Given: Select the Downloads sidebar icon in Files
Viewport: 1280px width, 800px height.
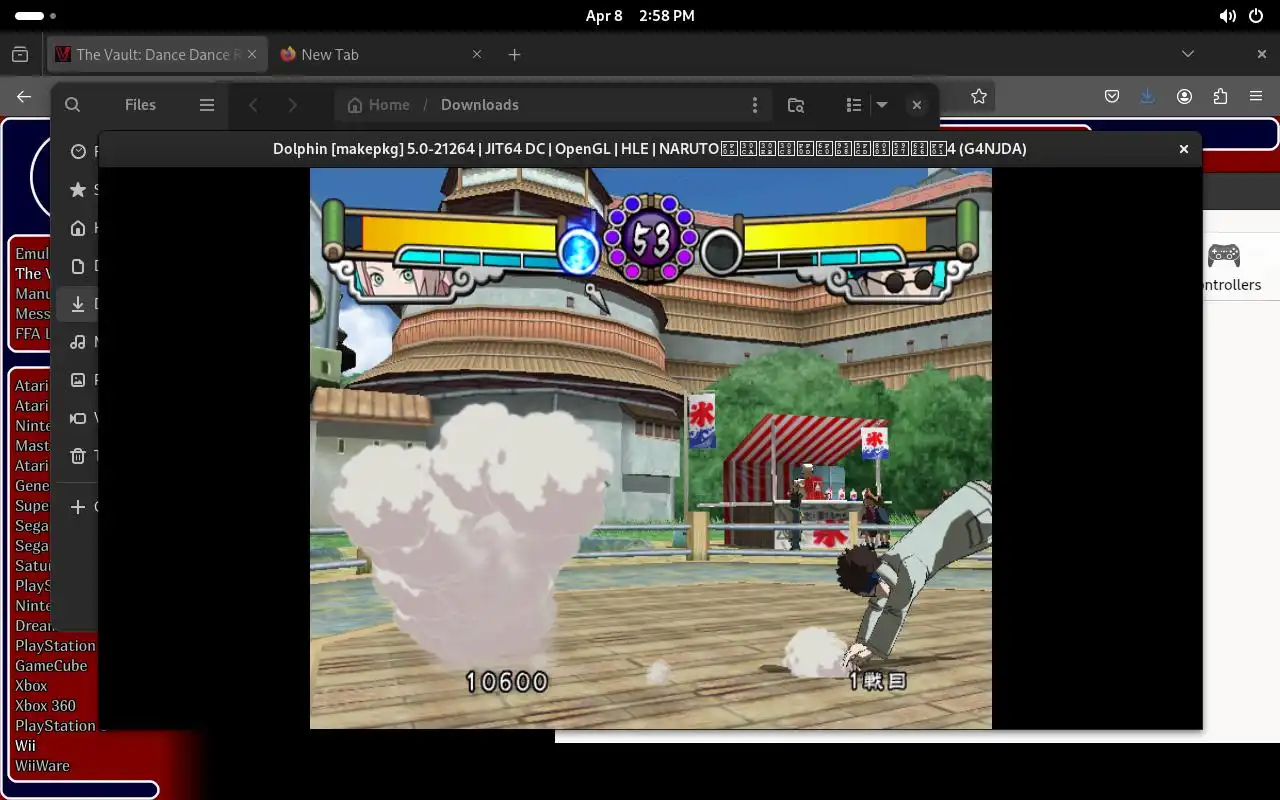Looking at the screenshot, I should coord(78,304).
